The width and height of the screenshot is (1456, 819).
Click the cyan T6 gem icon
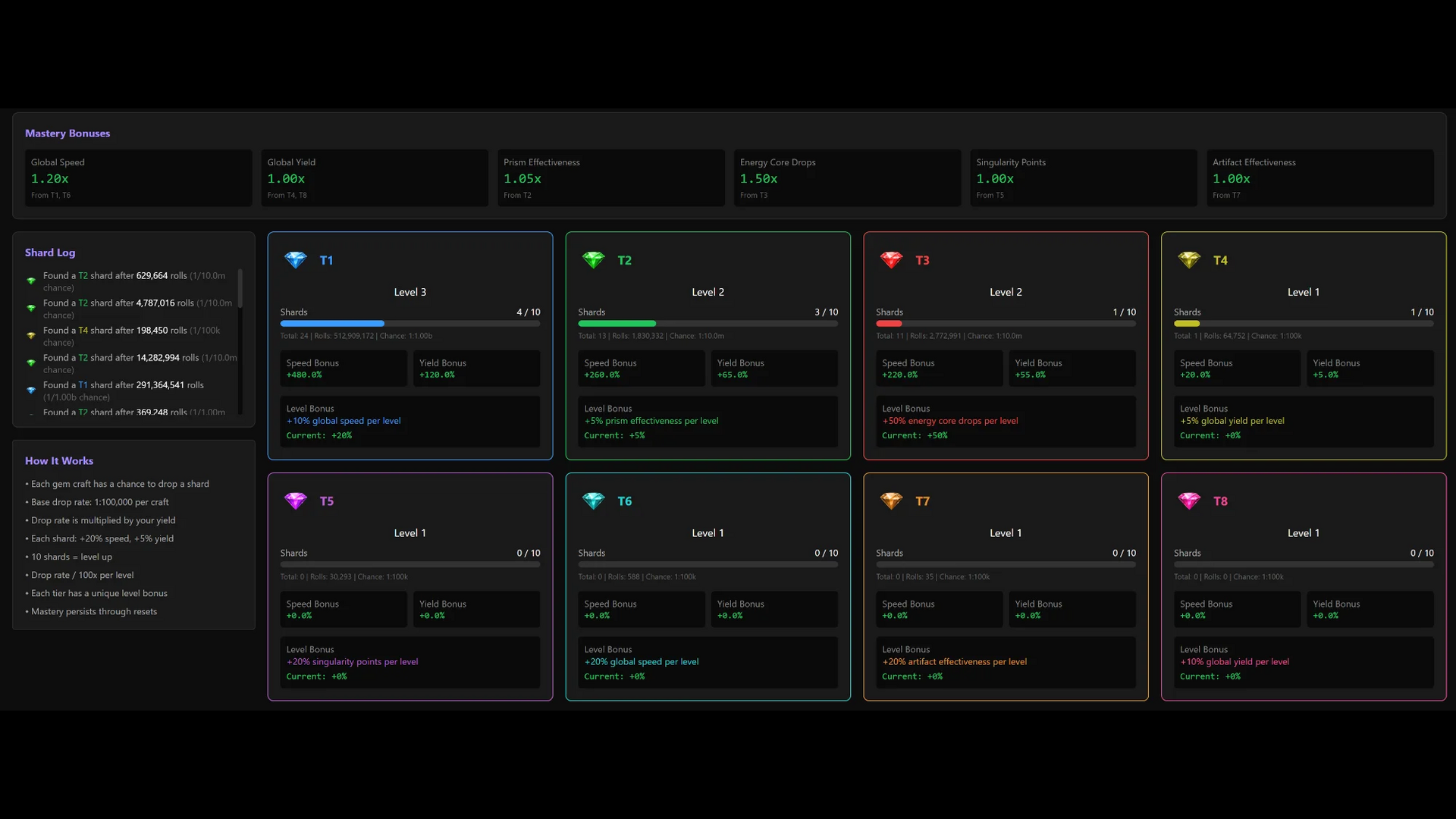593,501
